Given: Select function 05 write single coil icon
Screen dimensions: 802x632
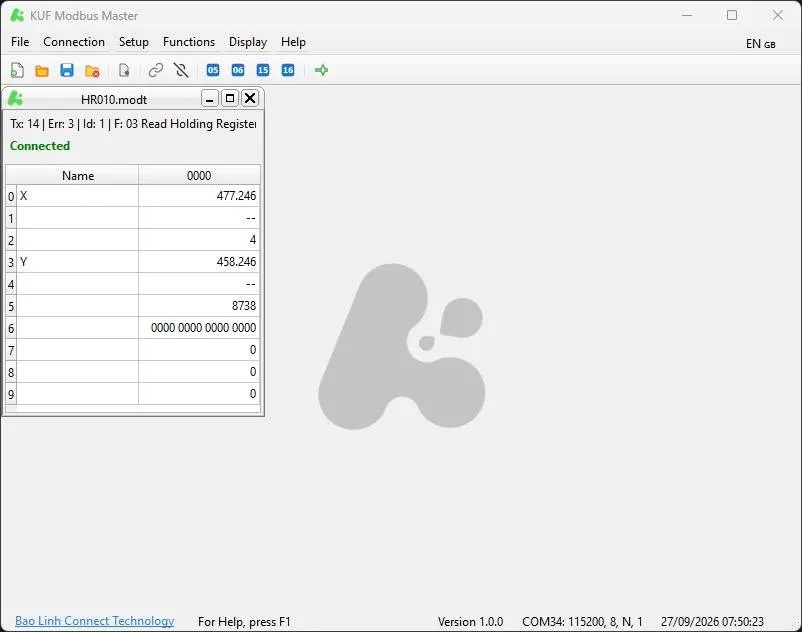Looking at the screenshot, I should pyautogui.click(x=213, y=70).
